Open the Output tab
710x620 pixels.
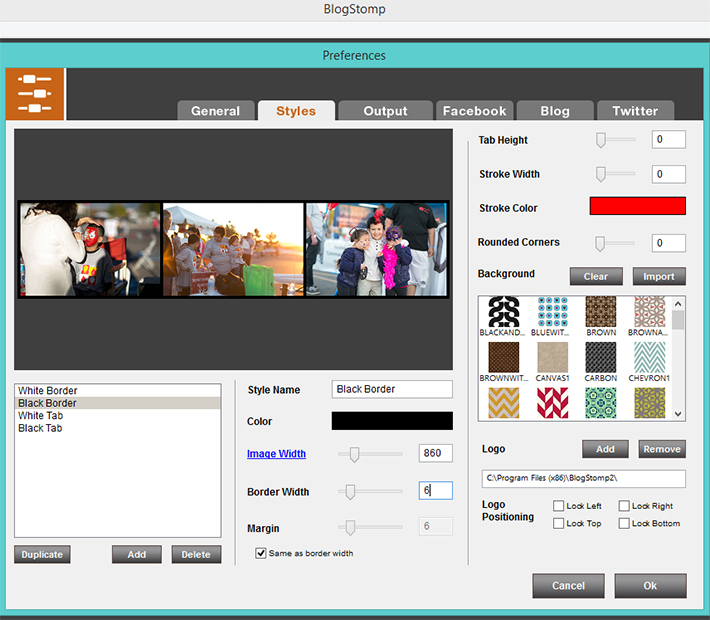coord(385,111)
